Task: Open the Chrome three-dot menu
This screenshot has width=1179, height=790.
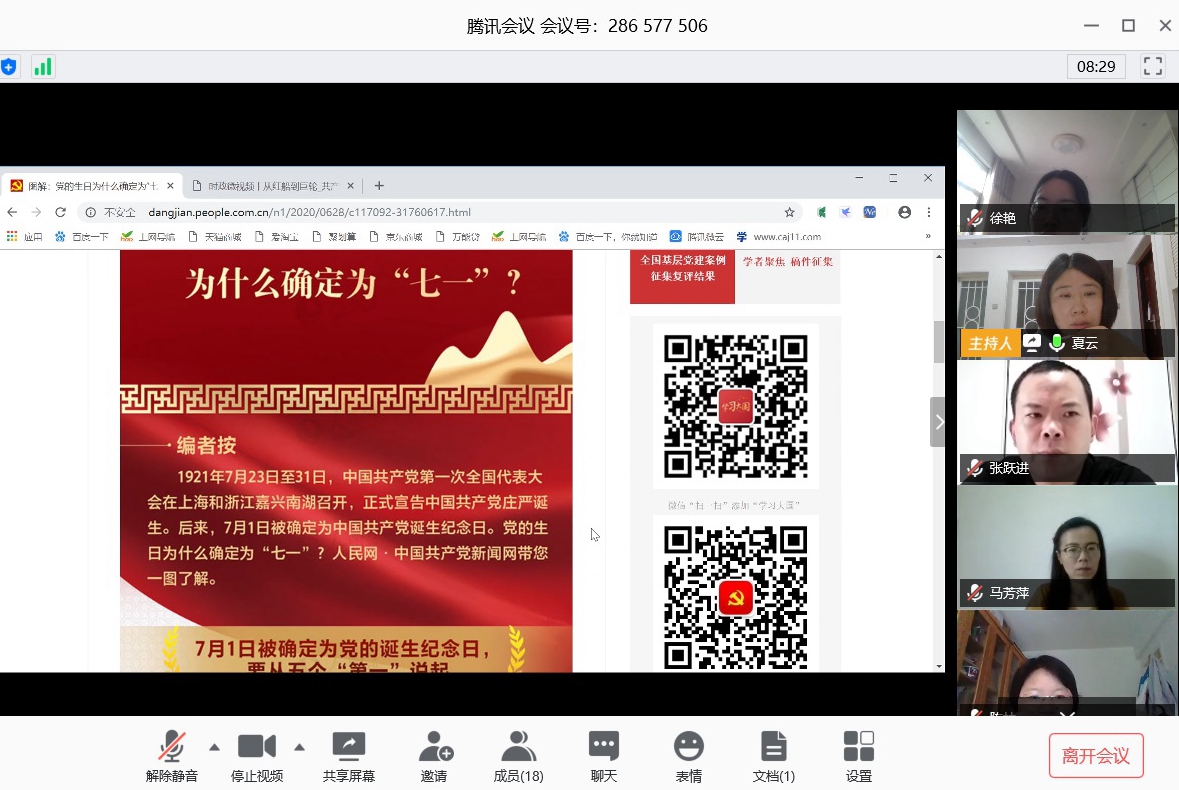Action: point(929,213)
